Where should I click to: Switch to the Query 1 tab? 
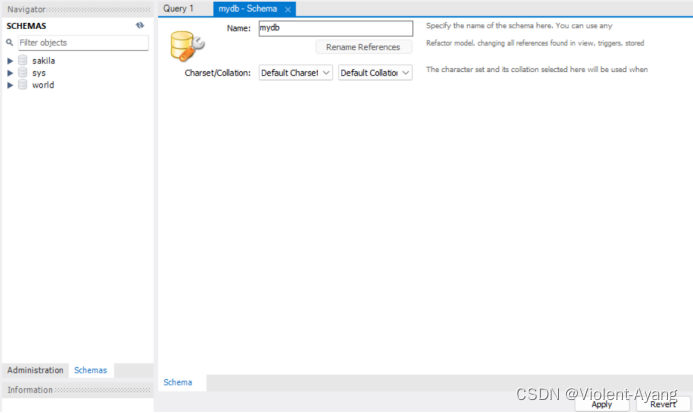[179, 8]
